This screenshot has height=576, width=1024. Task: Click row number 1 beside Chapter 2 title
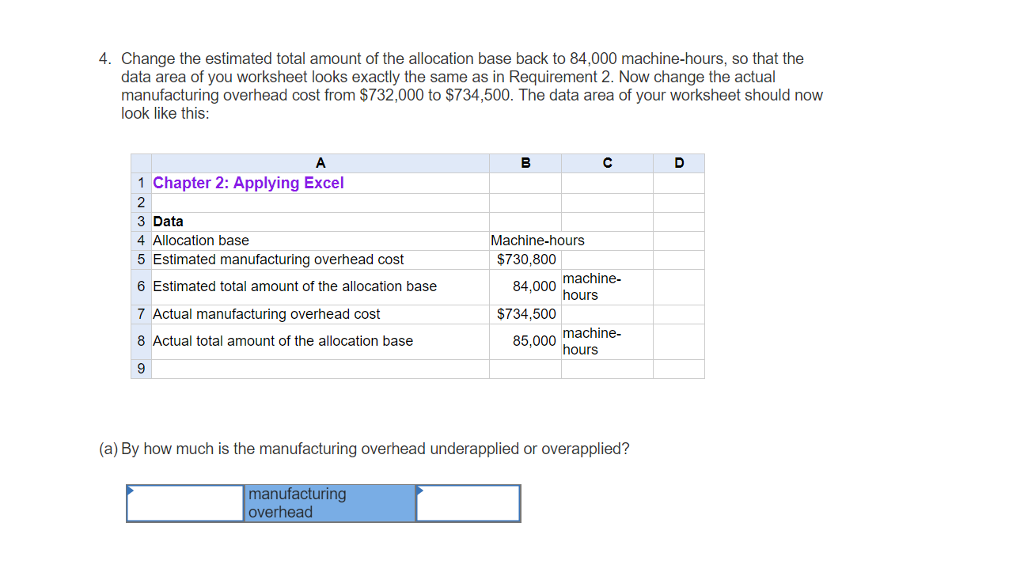[x=140, y=182]
